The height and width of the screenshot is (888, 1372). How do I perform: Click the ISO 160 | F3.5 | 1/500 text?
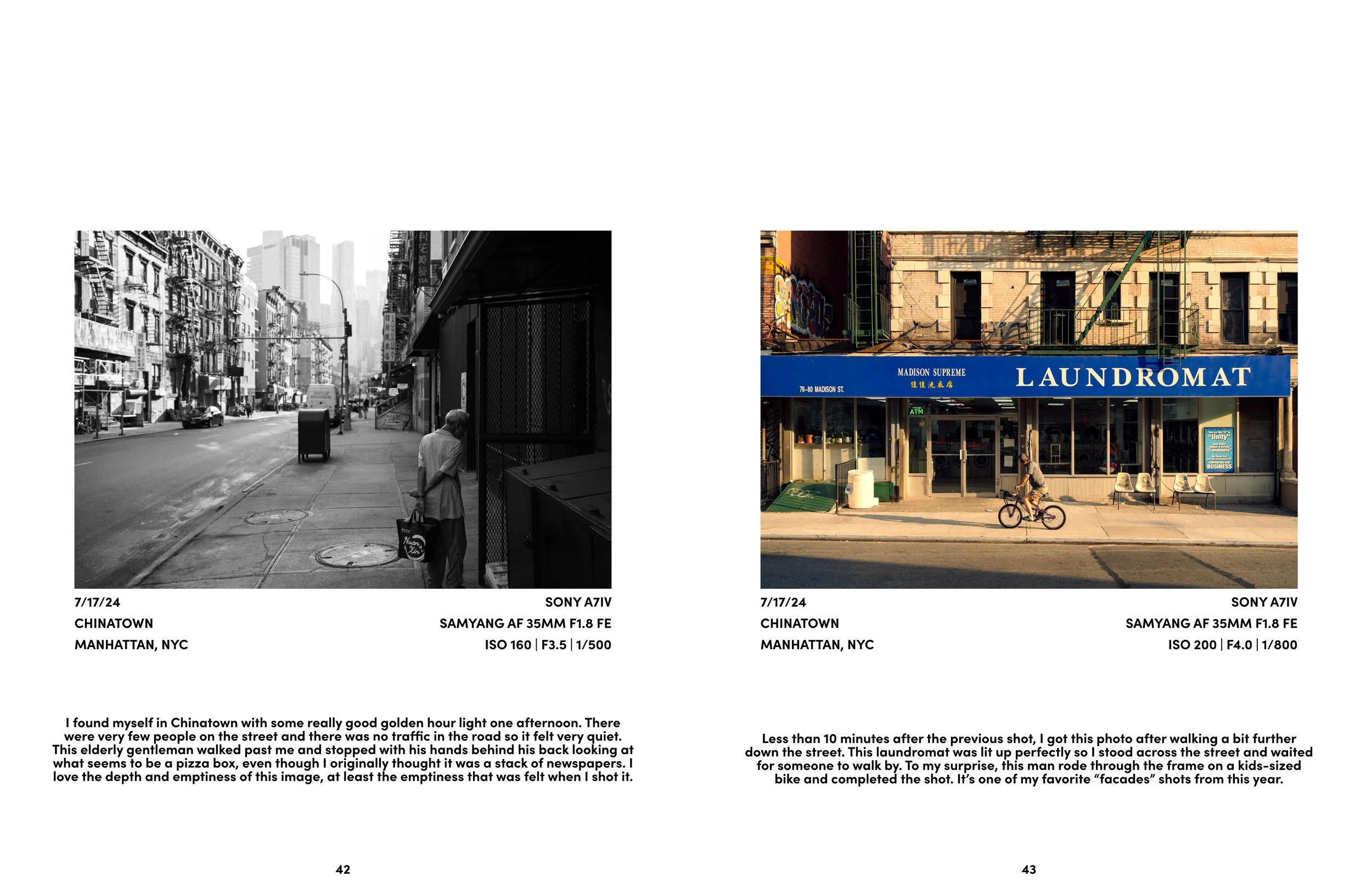coord(548,645)
